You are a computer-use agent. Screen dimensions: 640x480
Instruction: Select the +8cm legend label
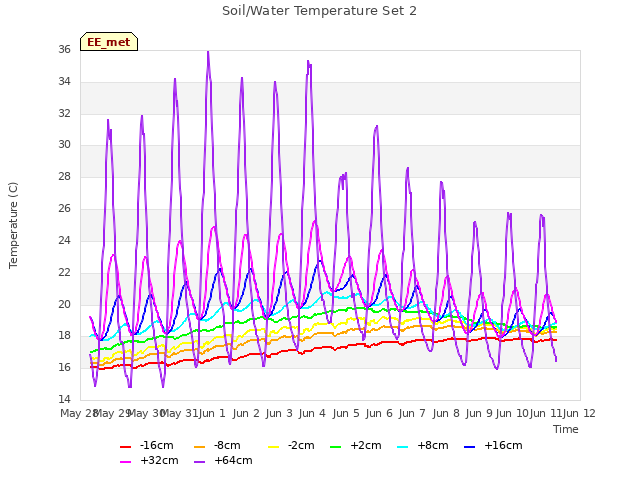(x=433, y=445)
